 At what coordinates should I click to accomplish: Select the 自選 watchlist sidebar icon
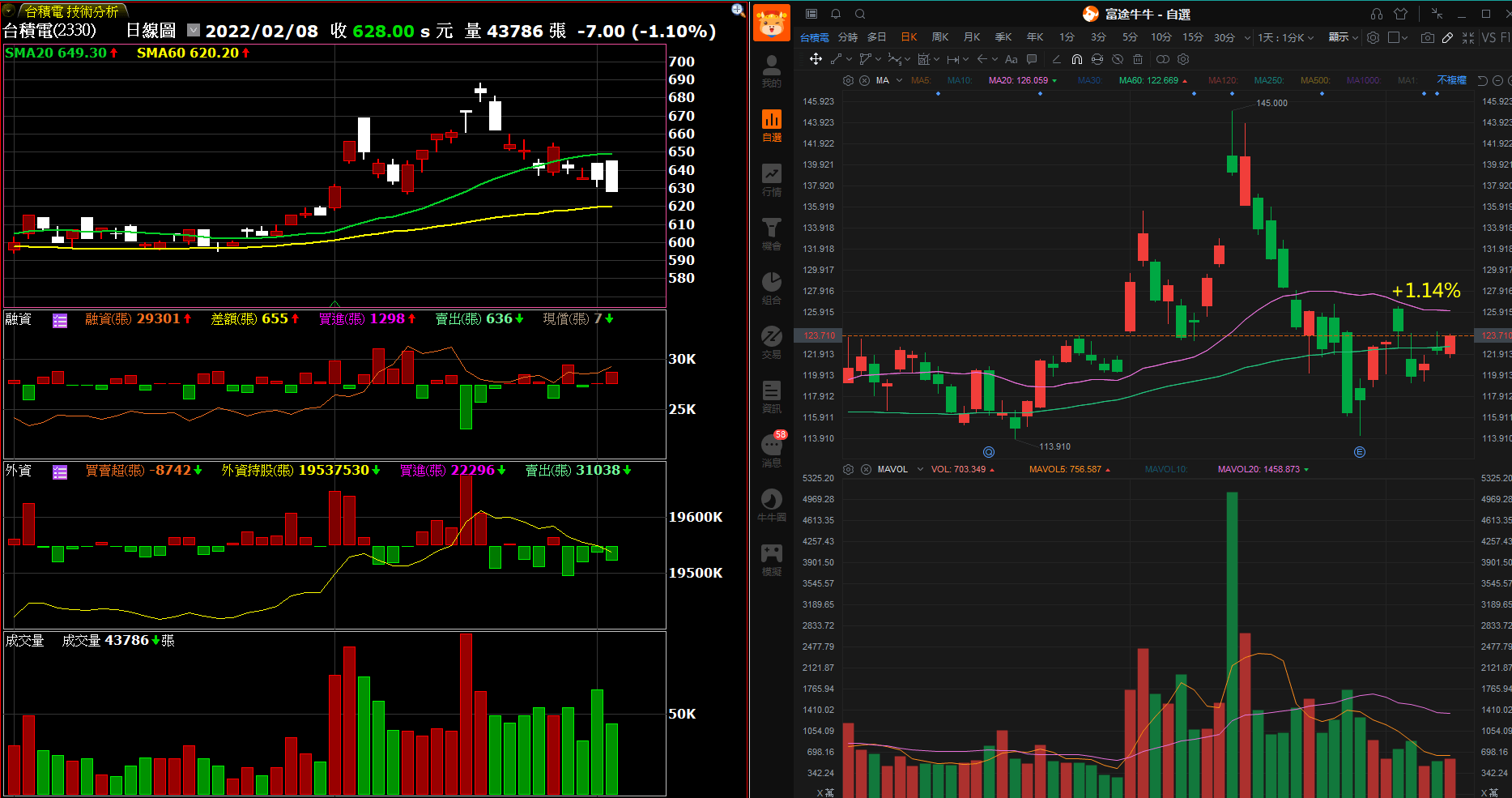(x=772, y=126)
